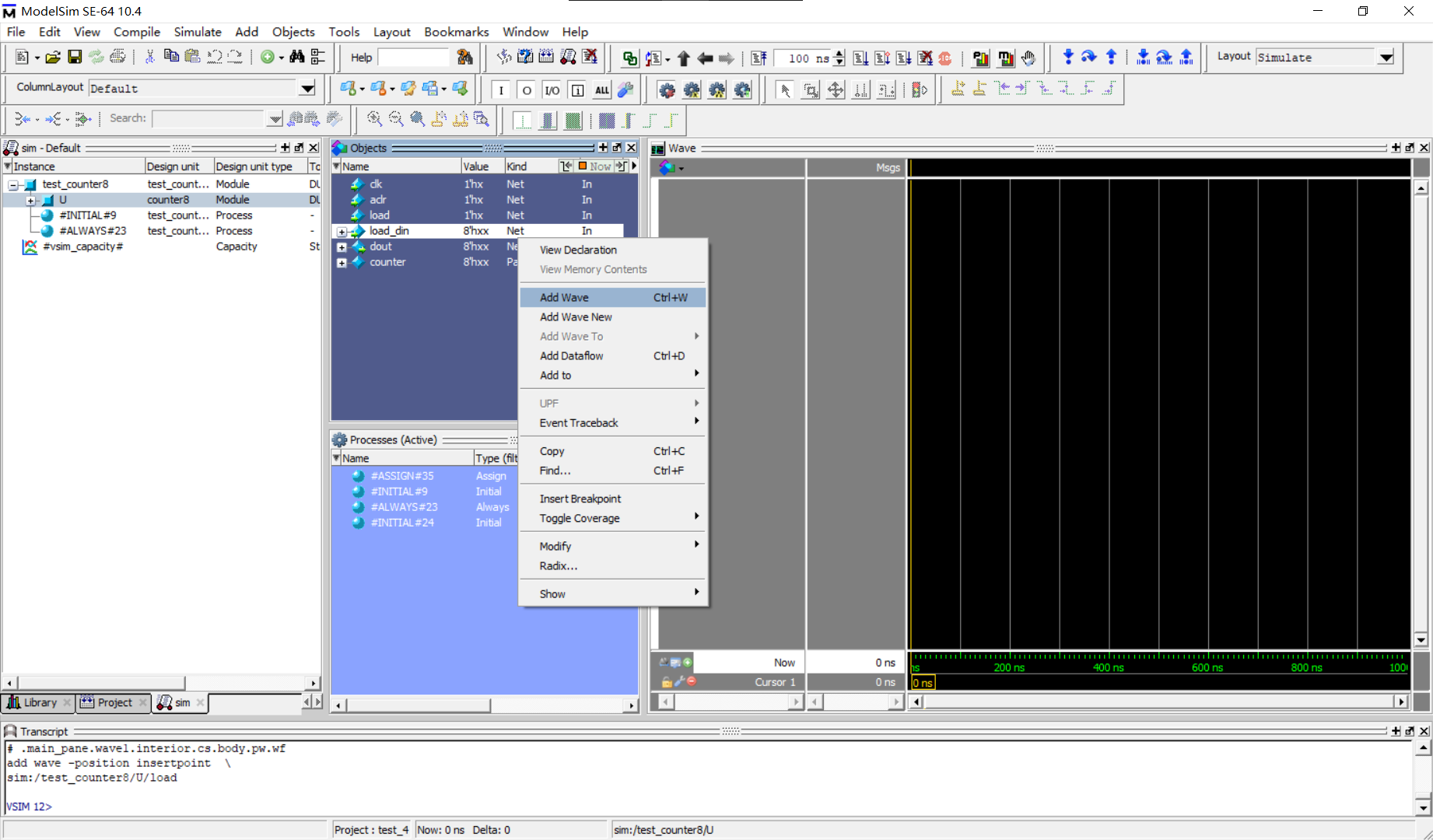Collapse the test_counter8 instance tree node
This screenshot has width=1433, height=840.
(13, 185)
